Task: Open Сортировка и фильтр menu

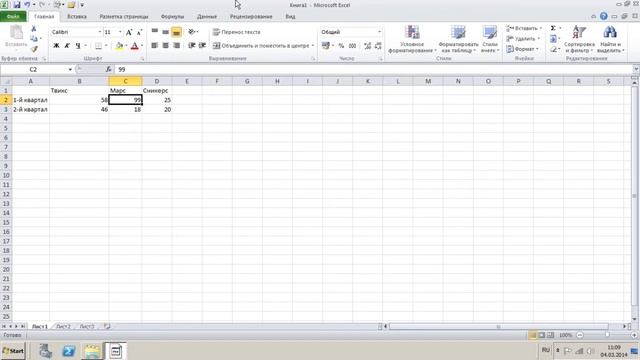Action: click(x=579, y=39)
